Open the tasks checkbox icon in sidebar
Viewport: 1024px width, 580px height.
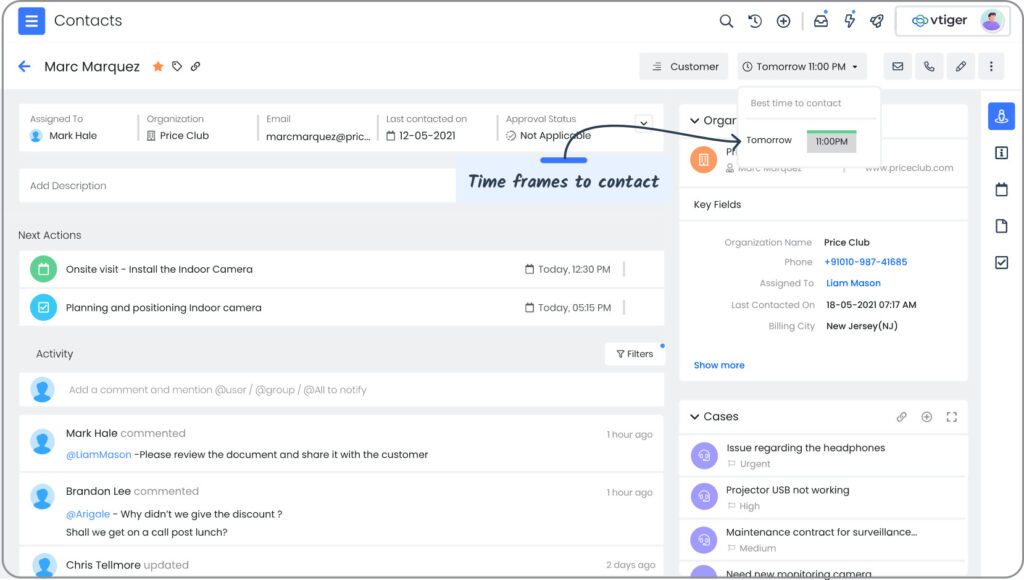(x=1001, y=263)
